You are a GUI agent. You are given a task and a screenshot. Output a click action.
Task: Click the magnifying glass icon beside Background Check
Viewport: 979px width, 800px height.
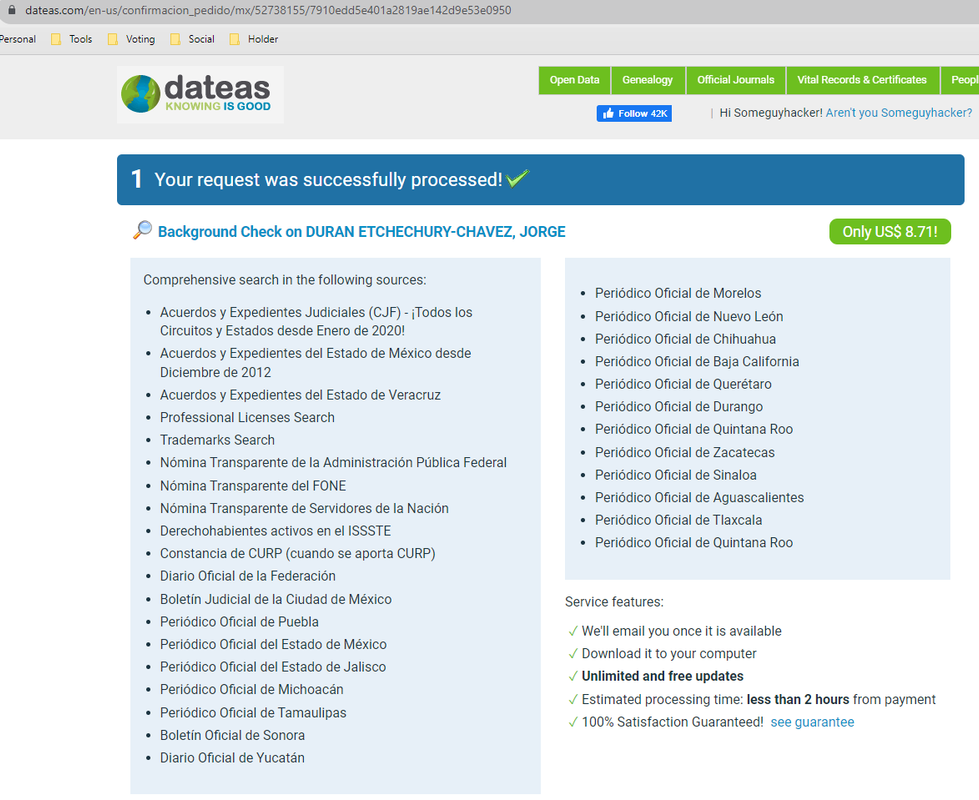[142, 230]
